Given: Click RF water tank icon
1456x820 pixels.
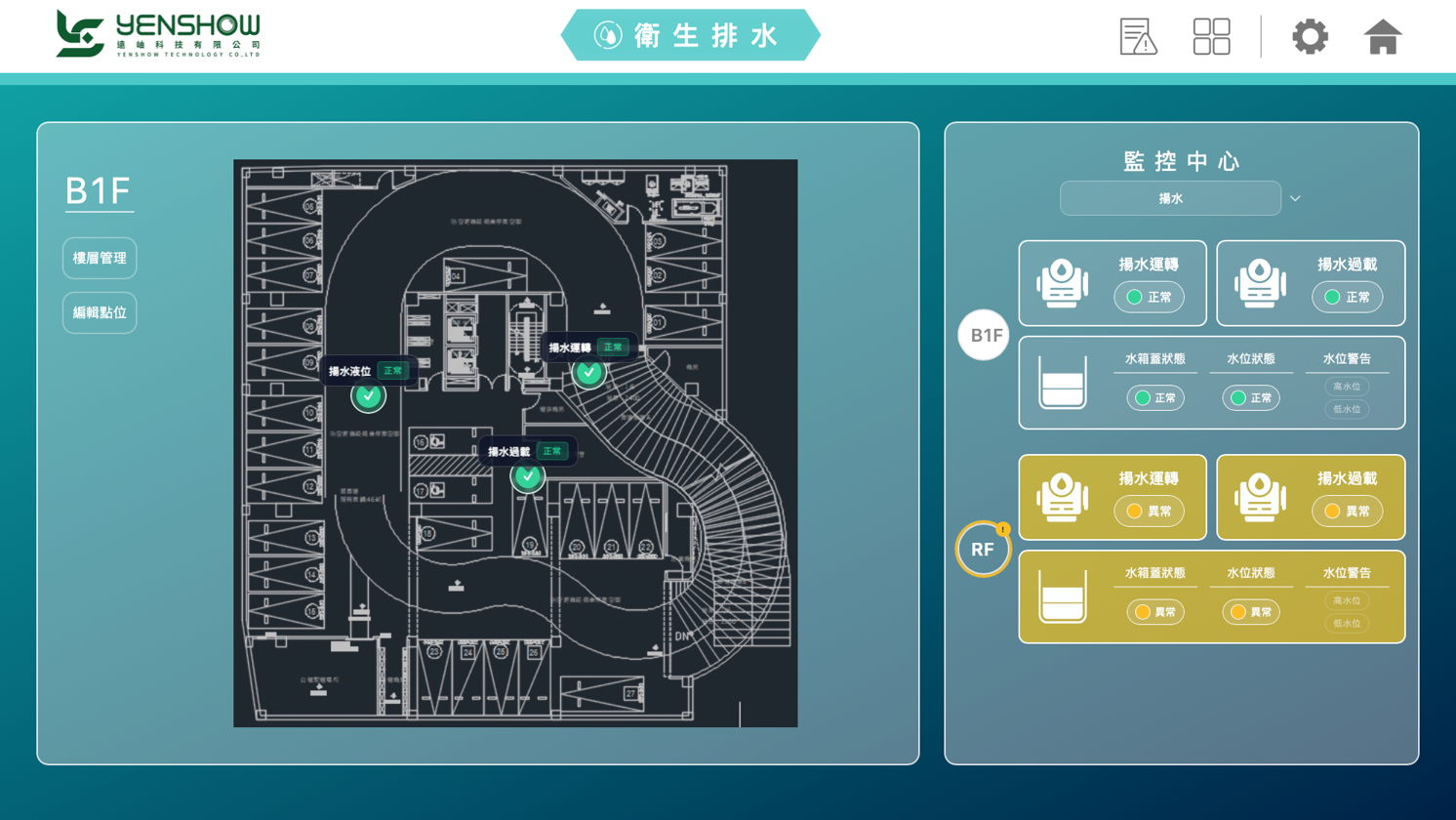Looking at the screenshot, I should tap(1063, 596).
